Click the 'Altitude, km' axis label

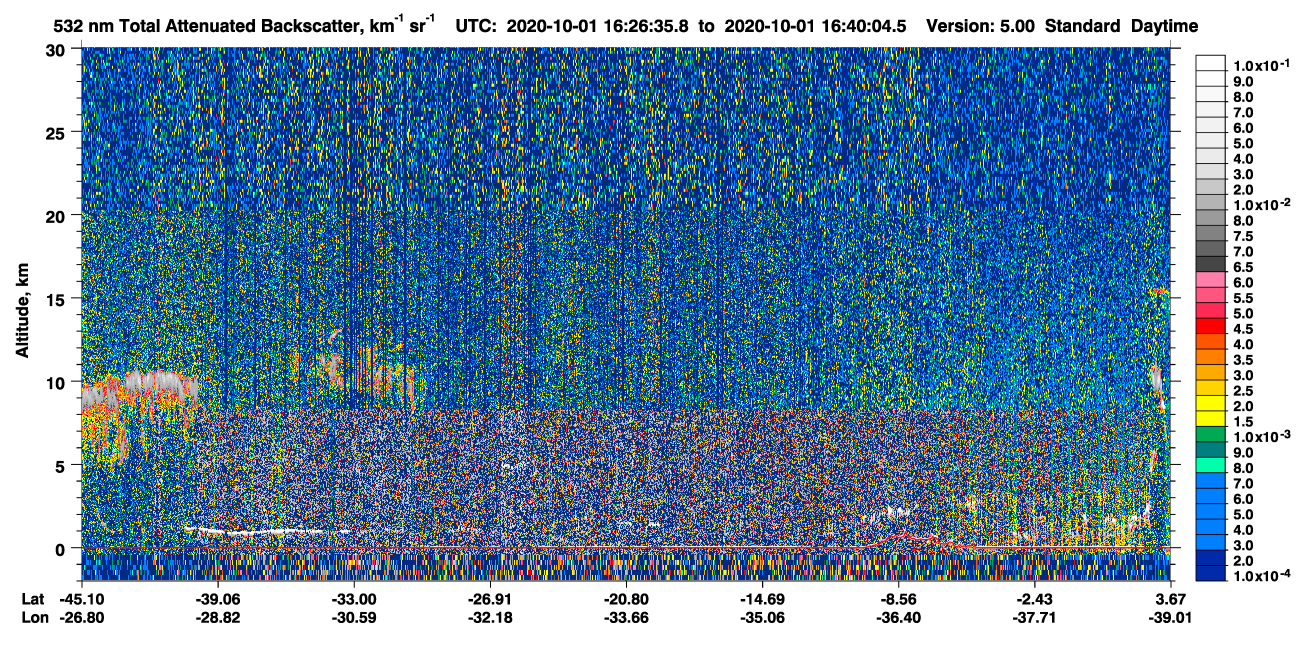[21, 313]
